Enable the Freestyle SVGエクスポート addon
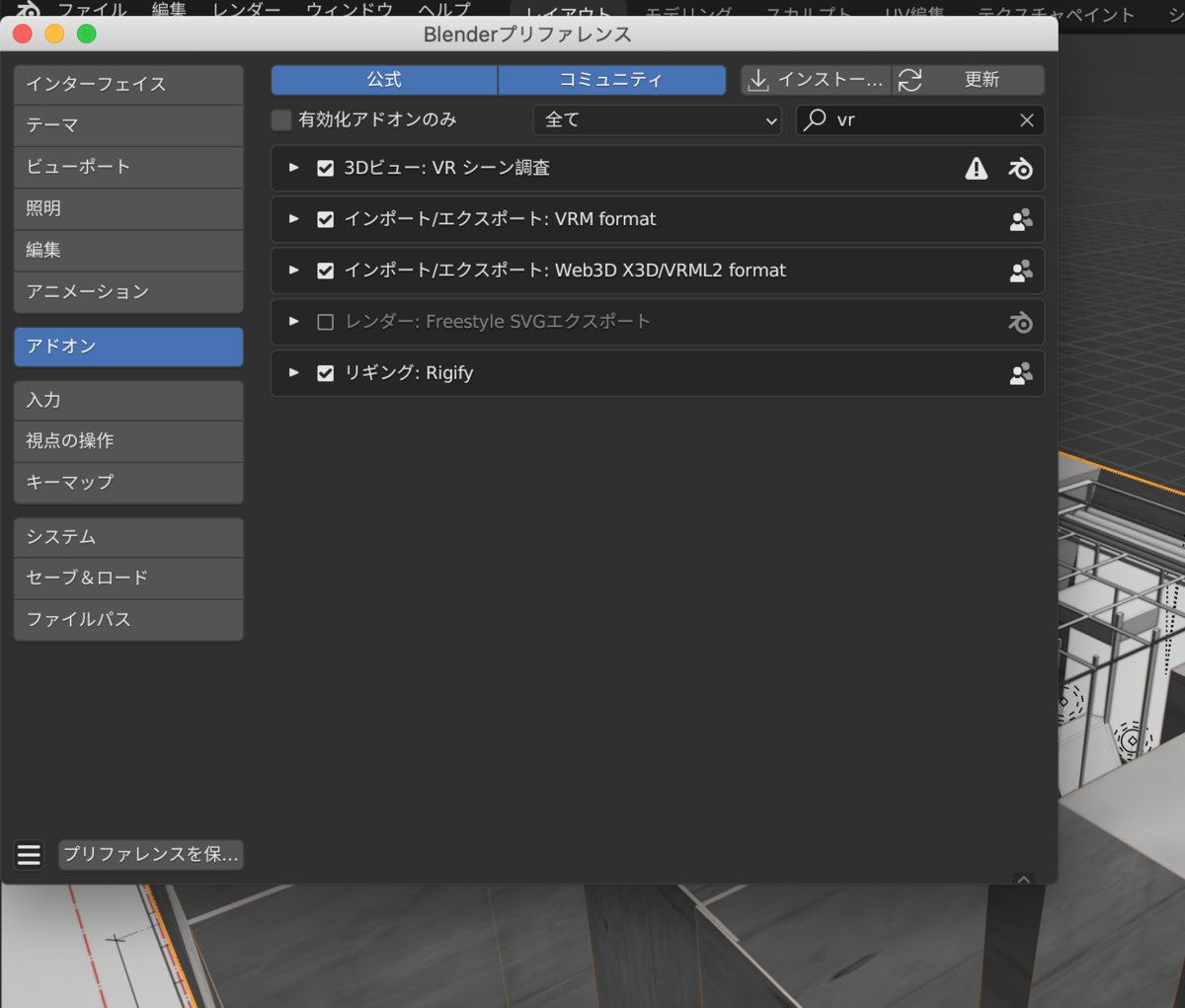 (326, 322)
